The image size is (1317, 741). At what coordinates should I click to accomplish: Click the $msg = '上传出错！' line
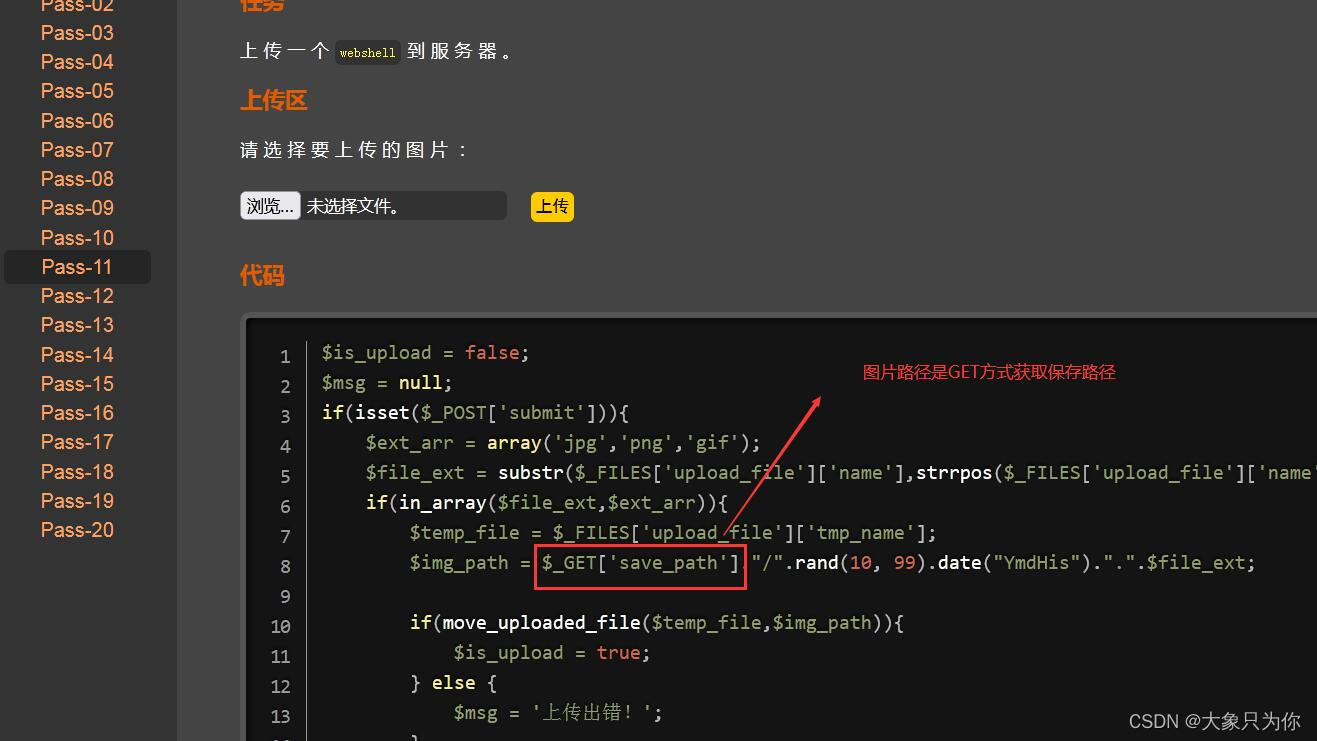point(558,713)
